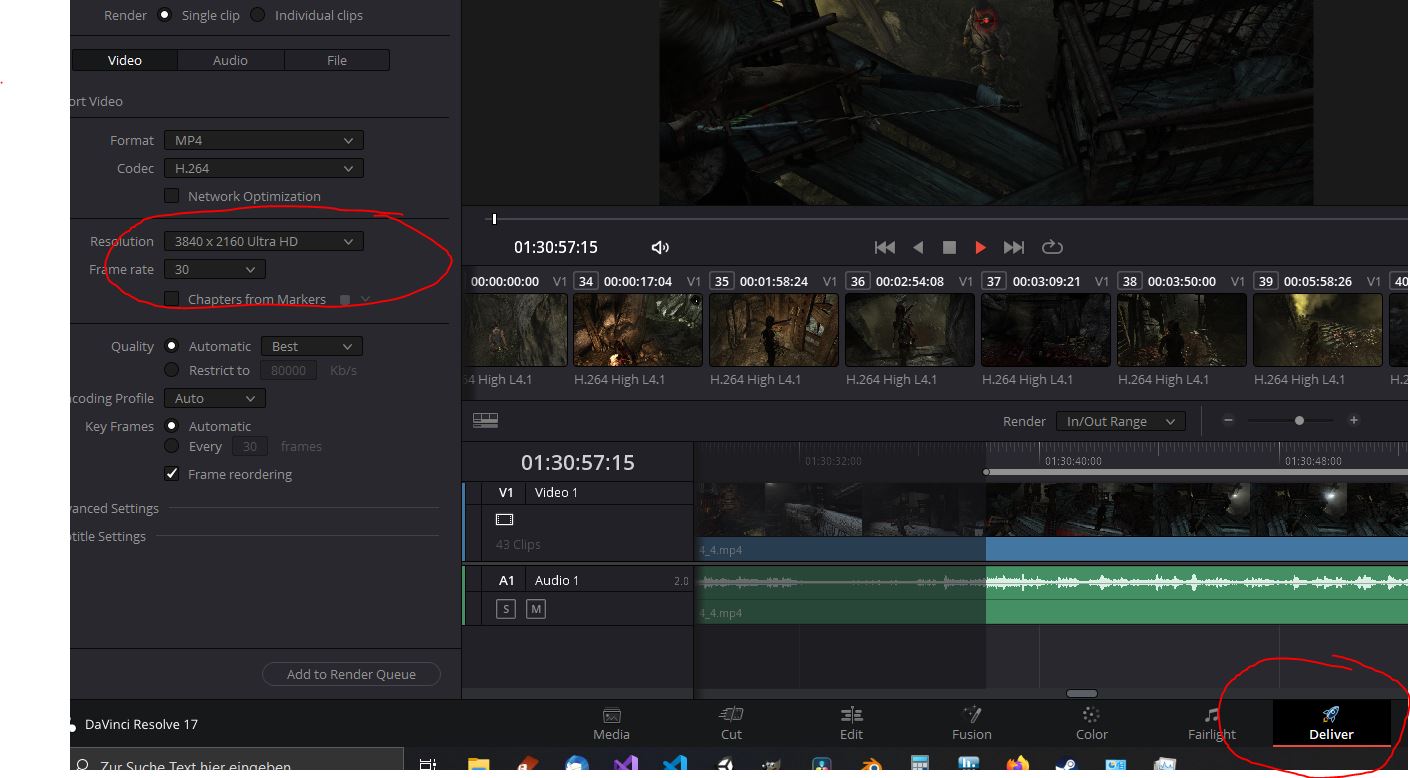Click the Video 1 track clip-view icon
Viewport: 1410px width, 778px height.
(505, 520)
